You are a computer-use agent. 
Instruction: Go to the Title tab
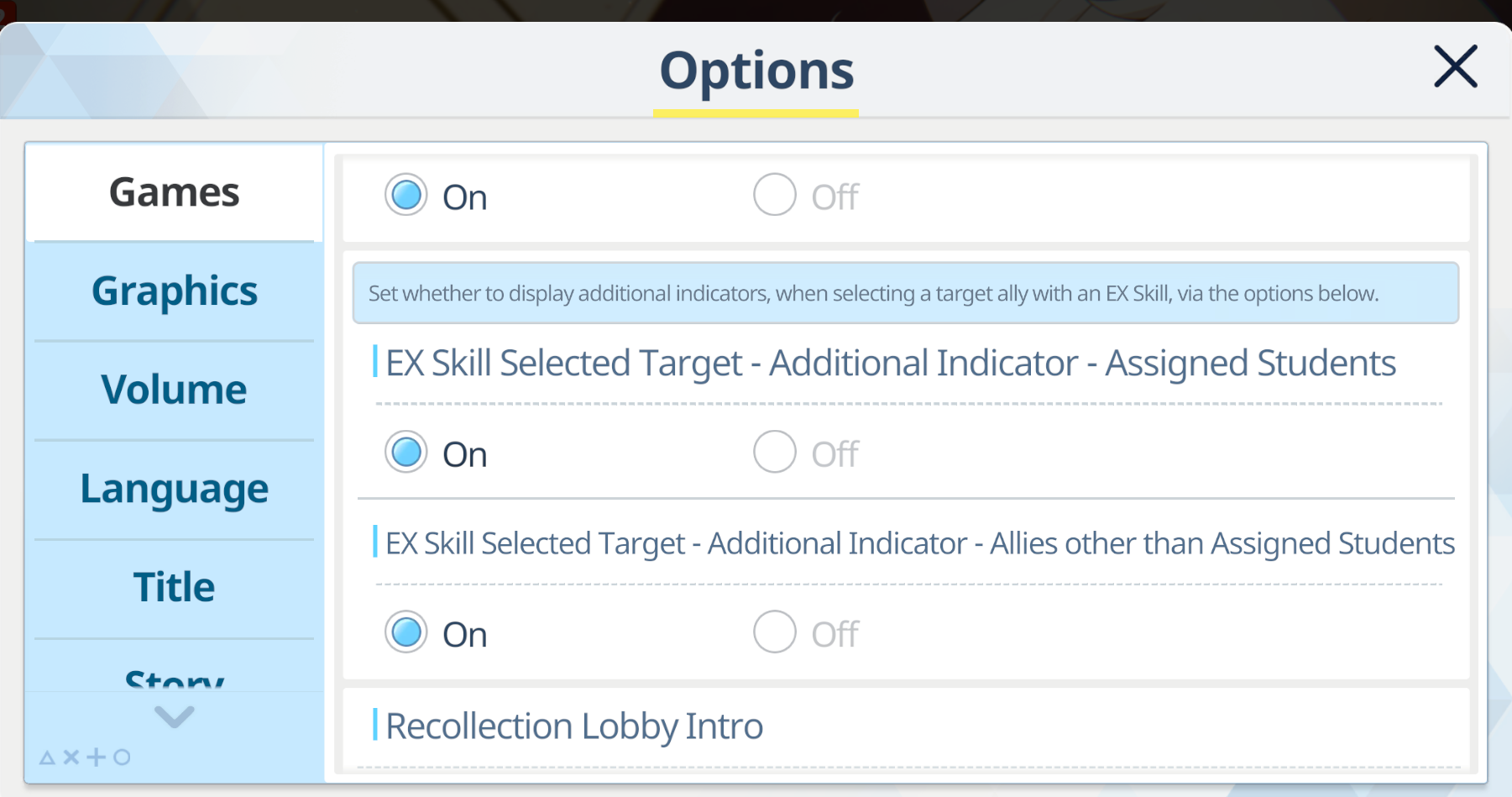(x=175, y=587)
